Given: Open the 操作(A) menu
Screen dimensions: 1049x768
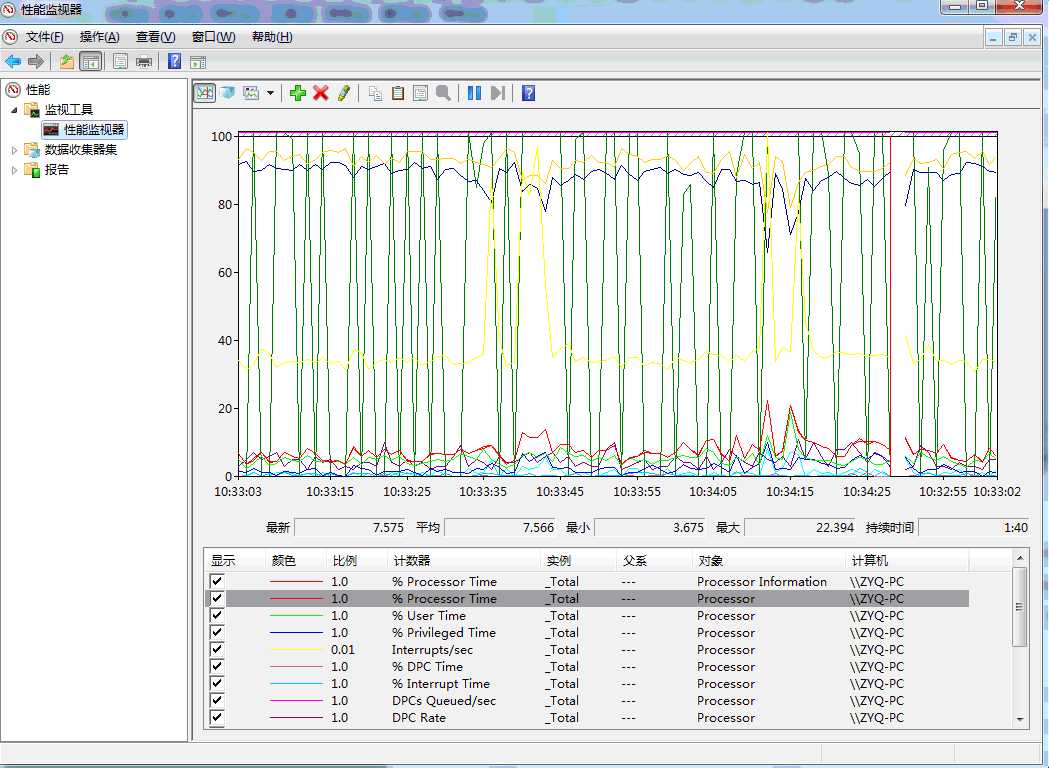Looking at the screenshot, I should [100, 37].
